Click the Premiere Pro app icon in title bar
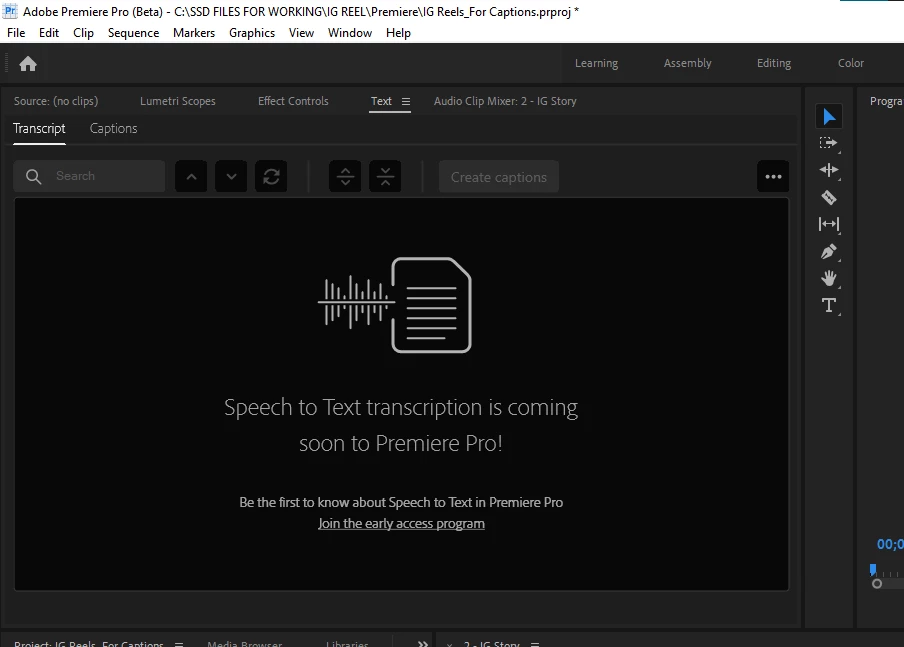This screenshot has height=647, width=904. 10,11
